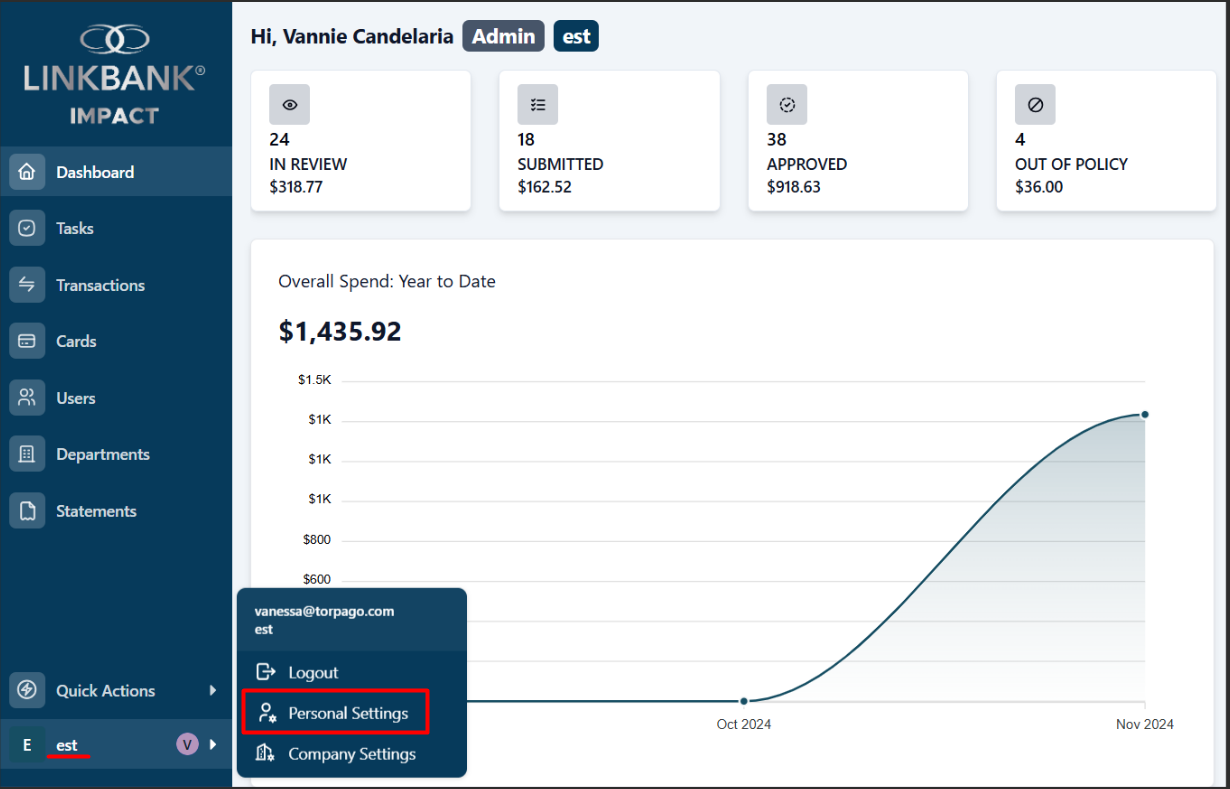Select Personal Settings from the popup menu
1230x789 pixels.
point(347,713)
